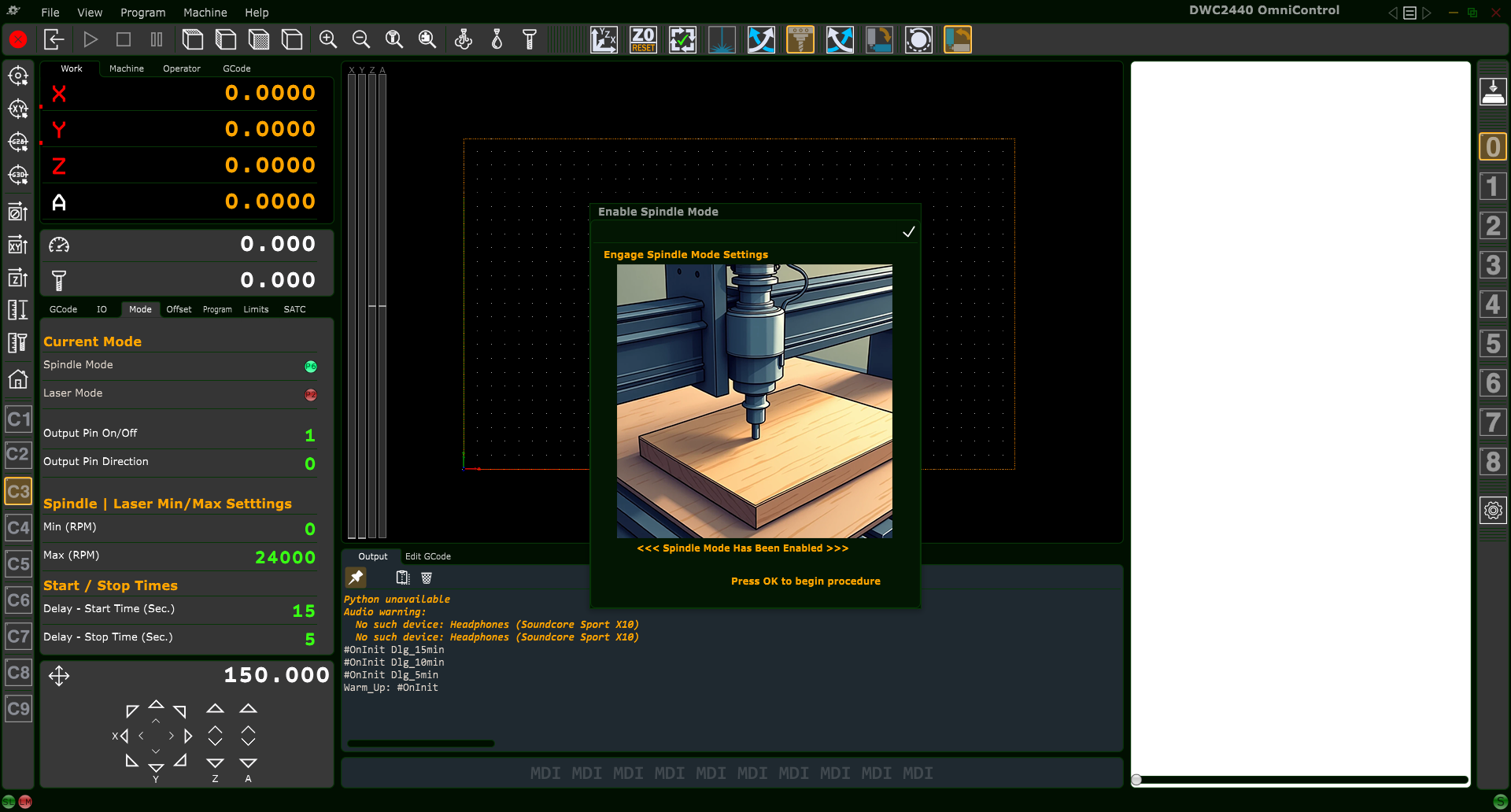
Task: Click the Home machine sidebar icon
Action: [x=18, y=380]
